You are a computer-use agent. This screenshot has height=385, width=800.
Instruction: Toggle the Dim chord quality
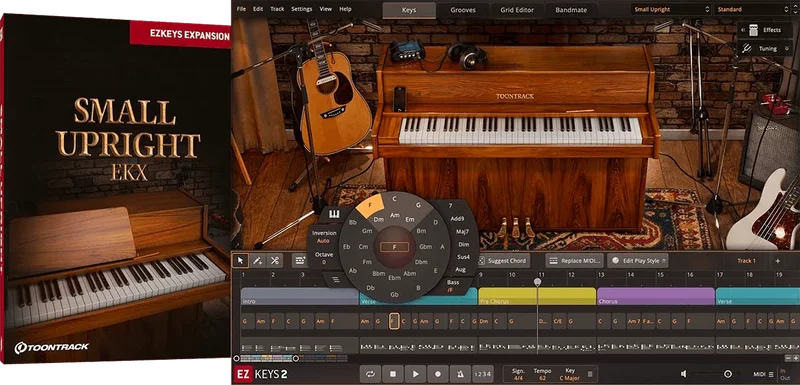(463, 244)
